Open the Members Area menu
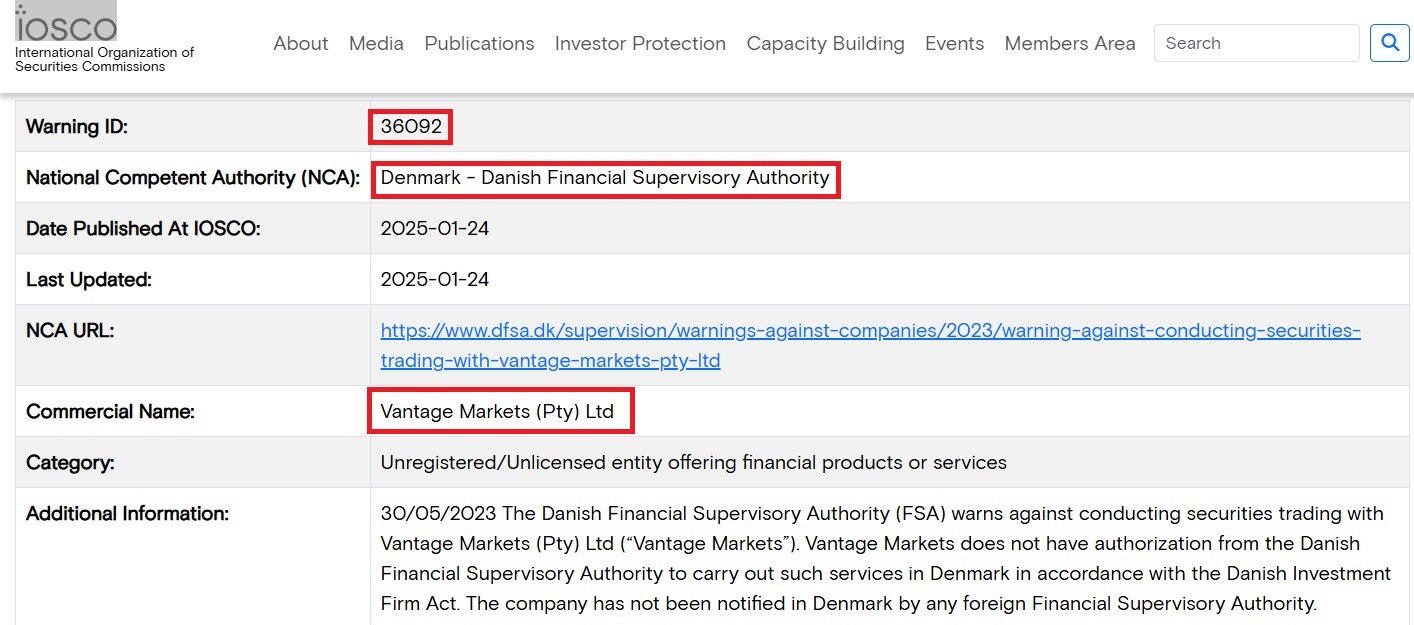 1069,43
